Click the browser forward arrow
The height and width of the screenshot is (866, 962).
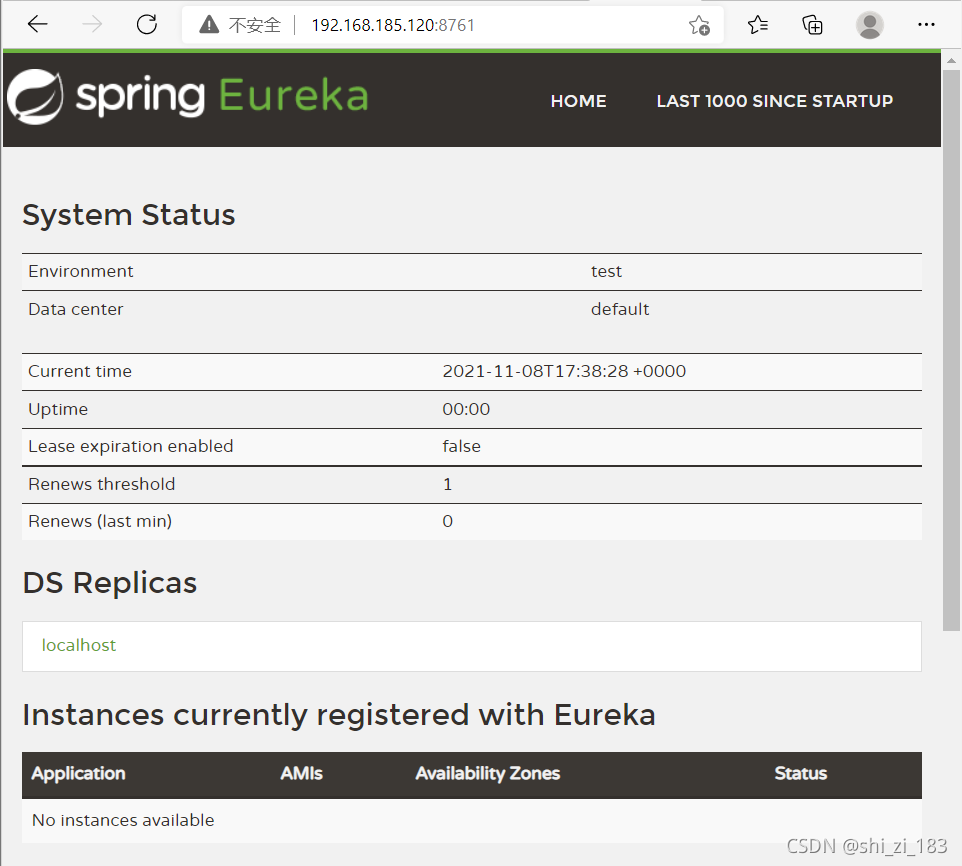[x=92, y=25]
